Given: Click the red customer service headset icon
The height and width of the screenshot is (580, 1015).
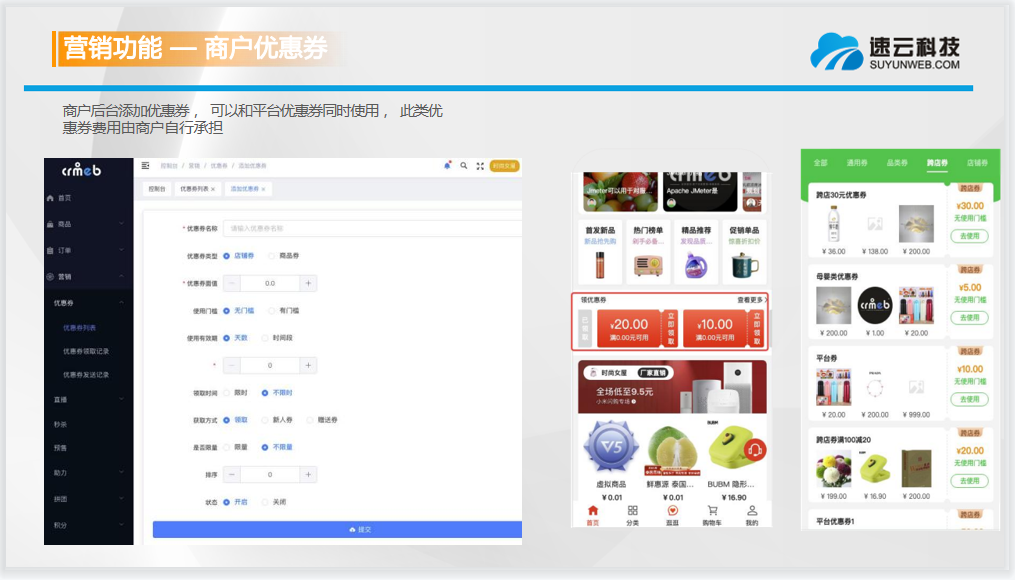Looking at the screenshot, I should (754, 449).
